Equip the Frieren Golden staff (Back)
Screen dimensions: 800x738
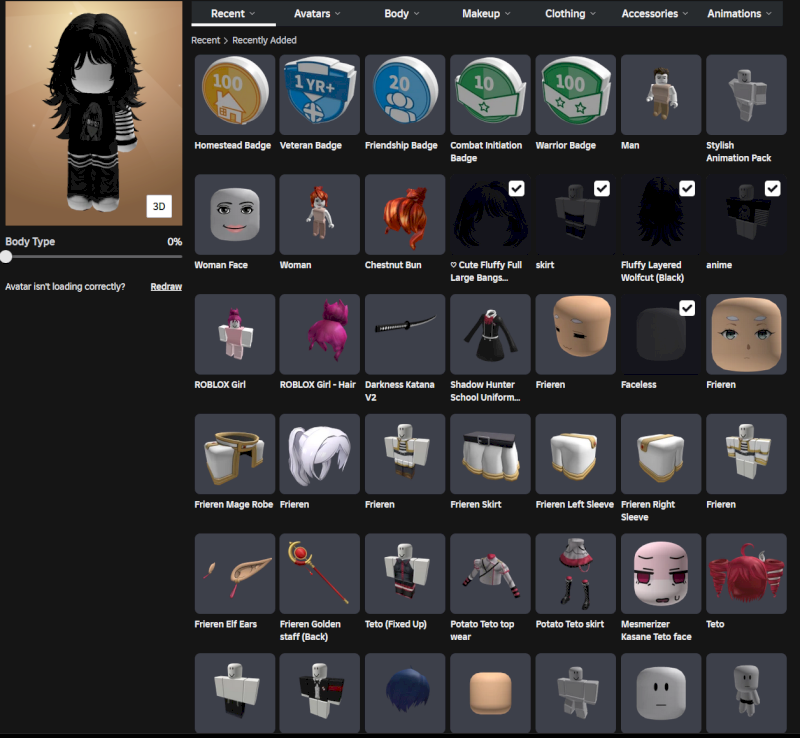320,574
